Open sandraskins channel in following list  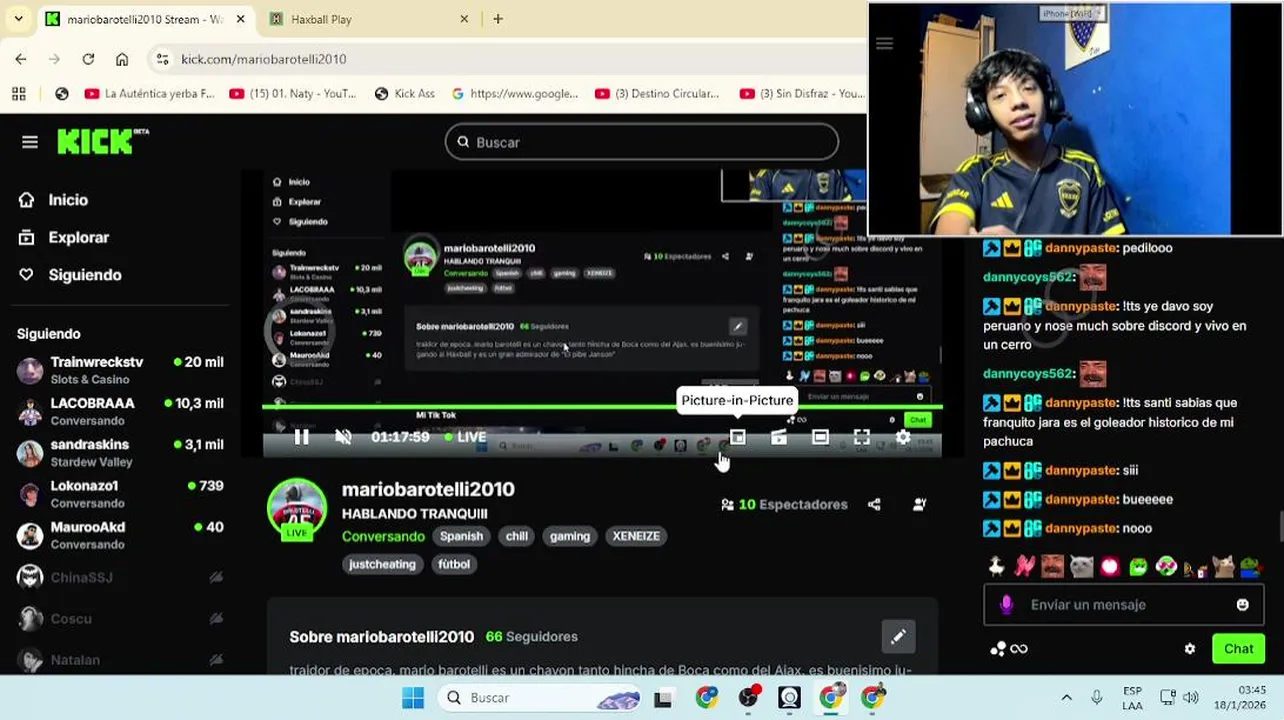(x=120, y=452)
